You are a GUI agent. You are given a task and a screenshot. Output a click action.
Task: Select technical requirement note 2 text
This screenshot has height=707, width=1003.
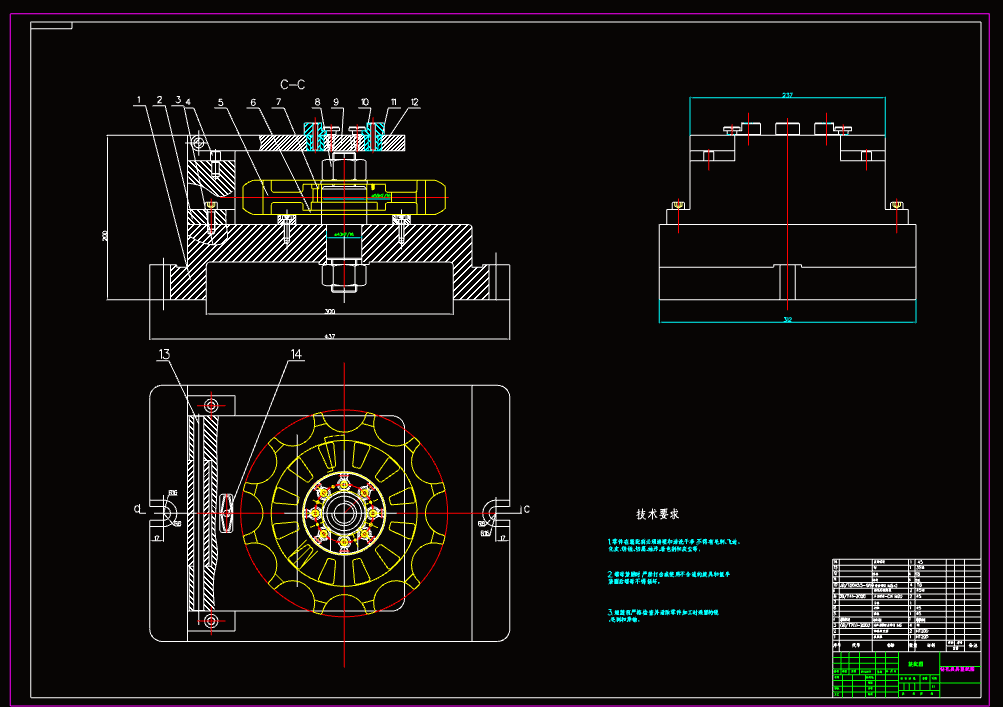[x=669, y=578]
